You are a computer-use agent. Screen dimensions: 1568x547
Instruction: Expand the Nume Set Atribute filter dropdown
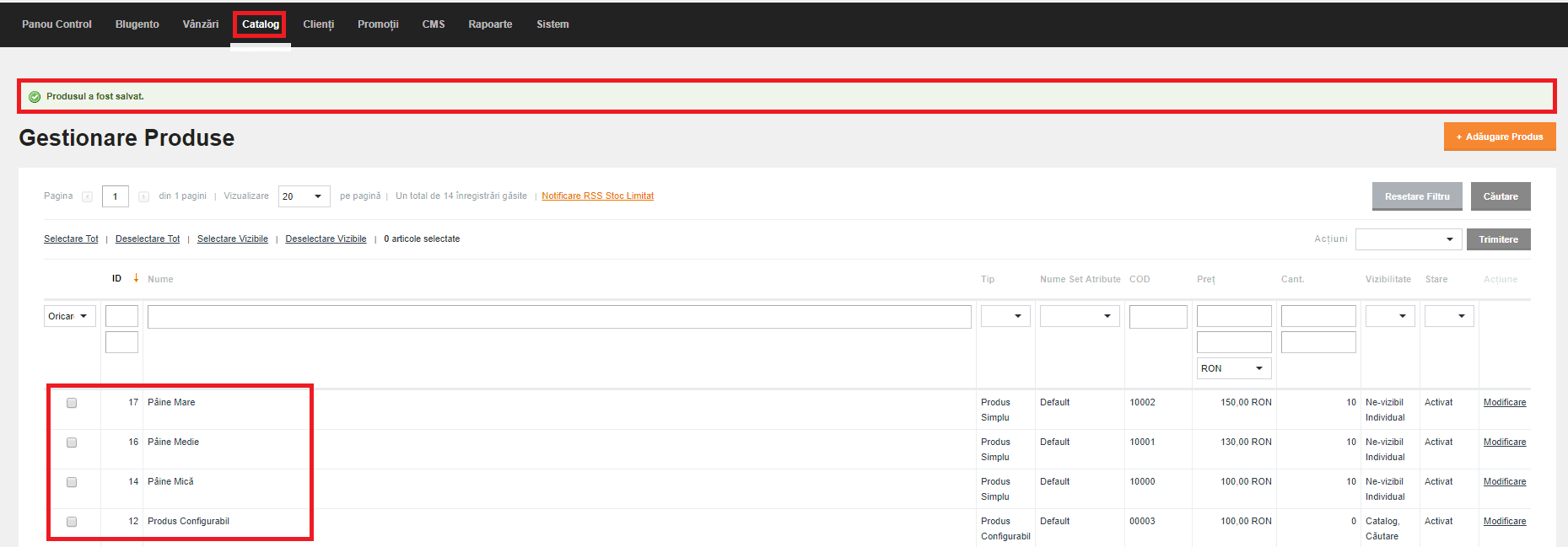1080,316
